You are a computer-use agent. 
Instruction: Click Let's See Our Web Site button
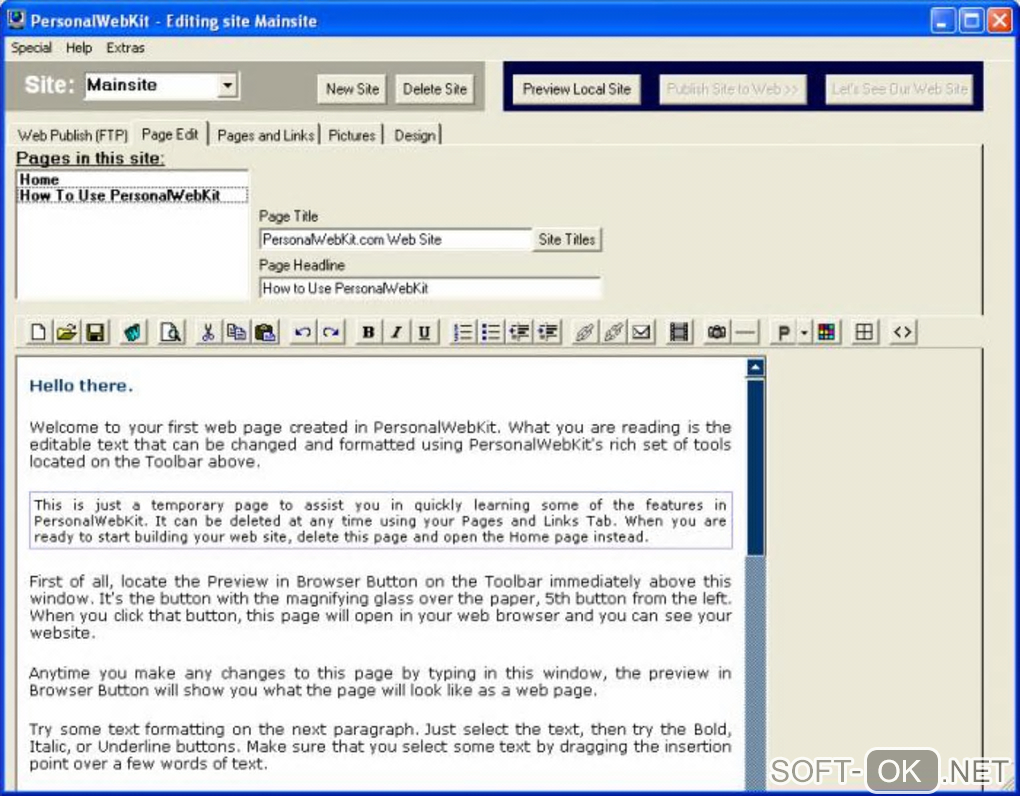coord(899,89)
